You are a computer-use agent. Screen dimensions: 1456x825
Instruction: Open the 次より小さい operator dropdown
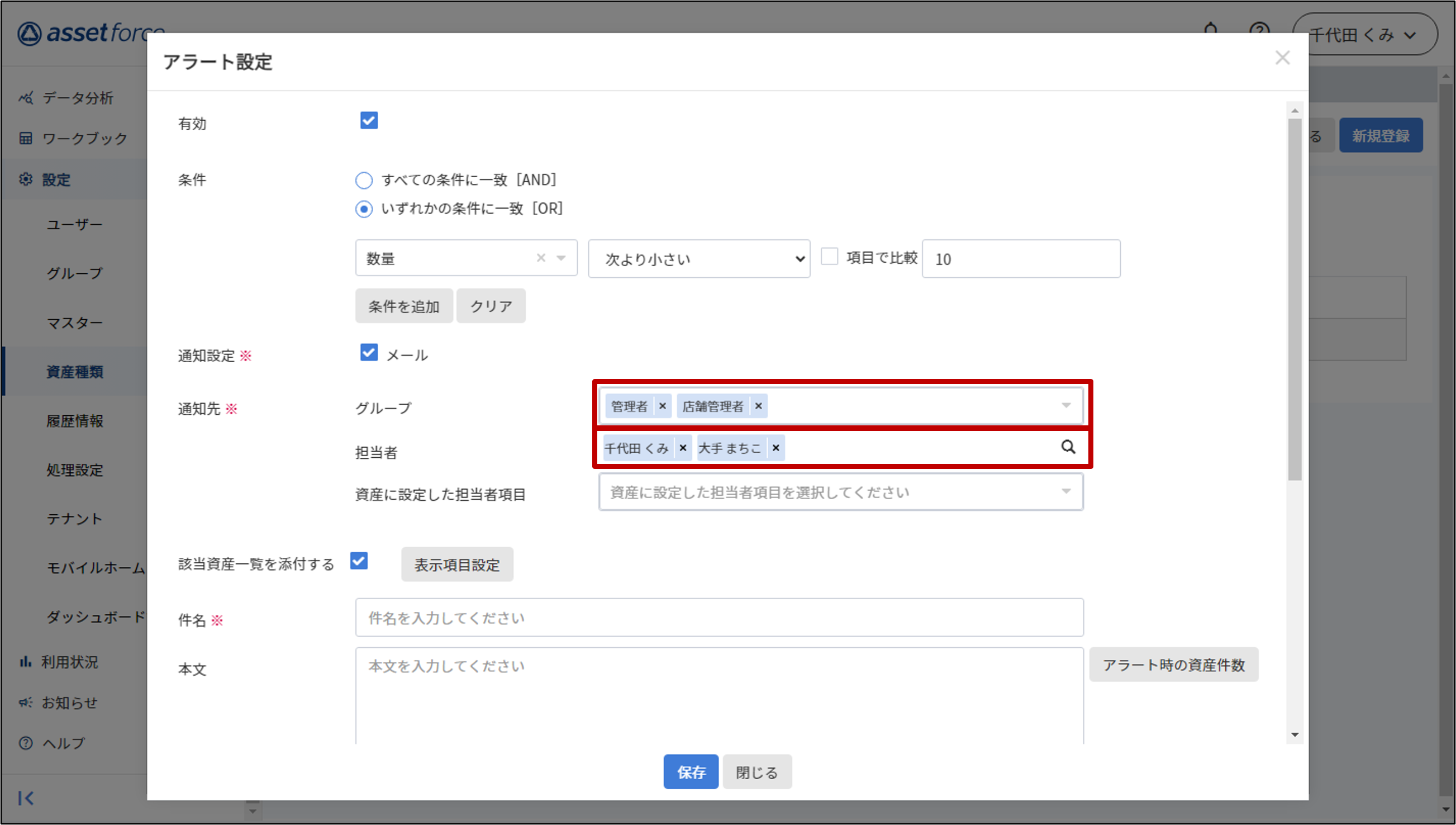coord(698,259)
